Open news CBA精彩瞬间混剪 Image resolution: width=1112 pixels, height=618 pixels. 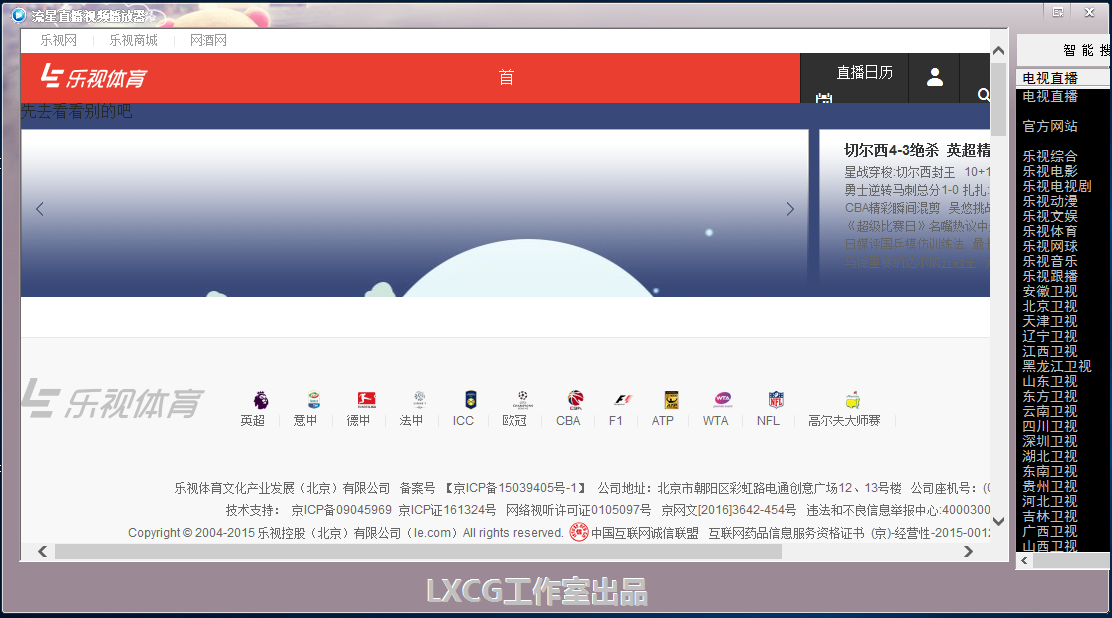(892, 208)
